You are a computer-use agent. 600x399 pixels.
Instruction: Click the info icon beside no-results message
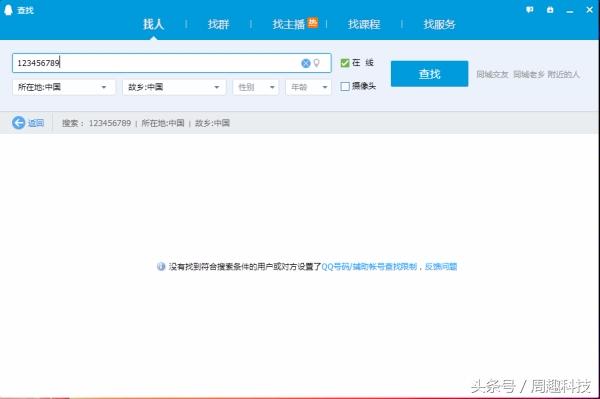(x=161, y=267)
